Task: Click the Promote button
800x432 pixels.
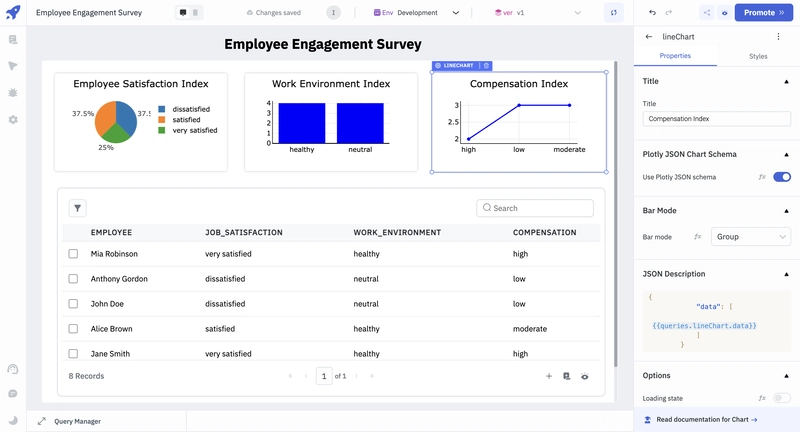Action: [765, 13]
